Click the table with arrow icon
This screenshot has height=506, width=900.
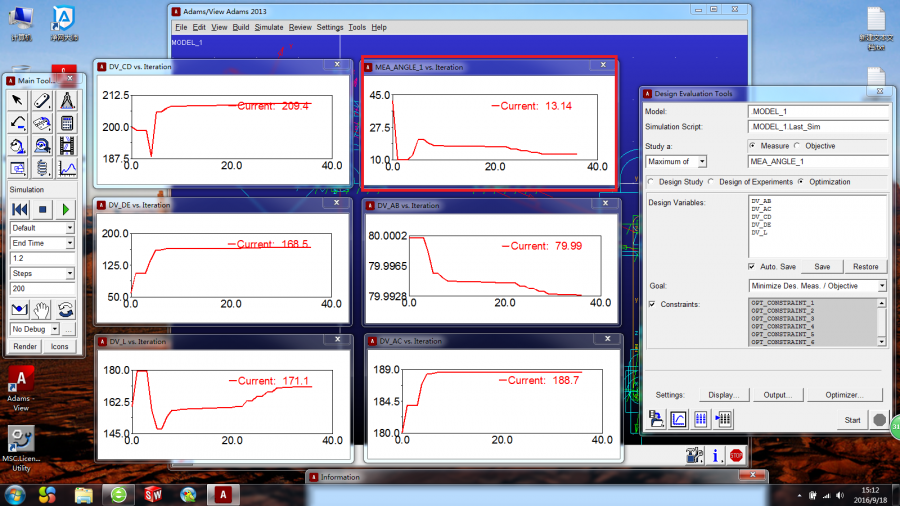coord(723,419)
